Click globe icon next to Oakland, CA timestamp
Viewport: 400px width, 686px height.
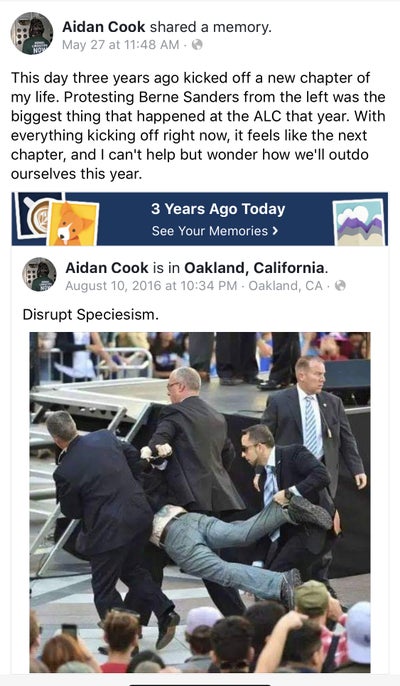coord(340,286)
